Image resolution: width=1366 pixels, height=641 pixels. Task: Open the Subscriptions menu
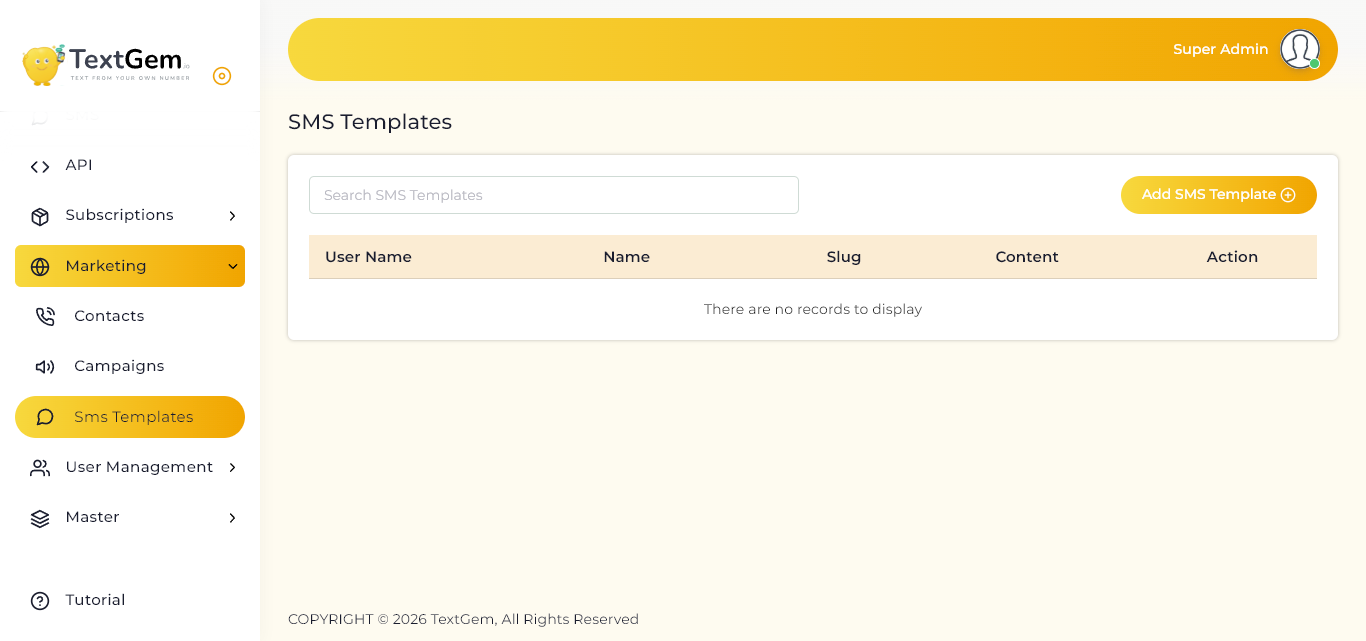(x=130, y=216)
